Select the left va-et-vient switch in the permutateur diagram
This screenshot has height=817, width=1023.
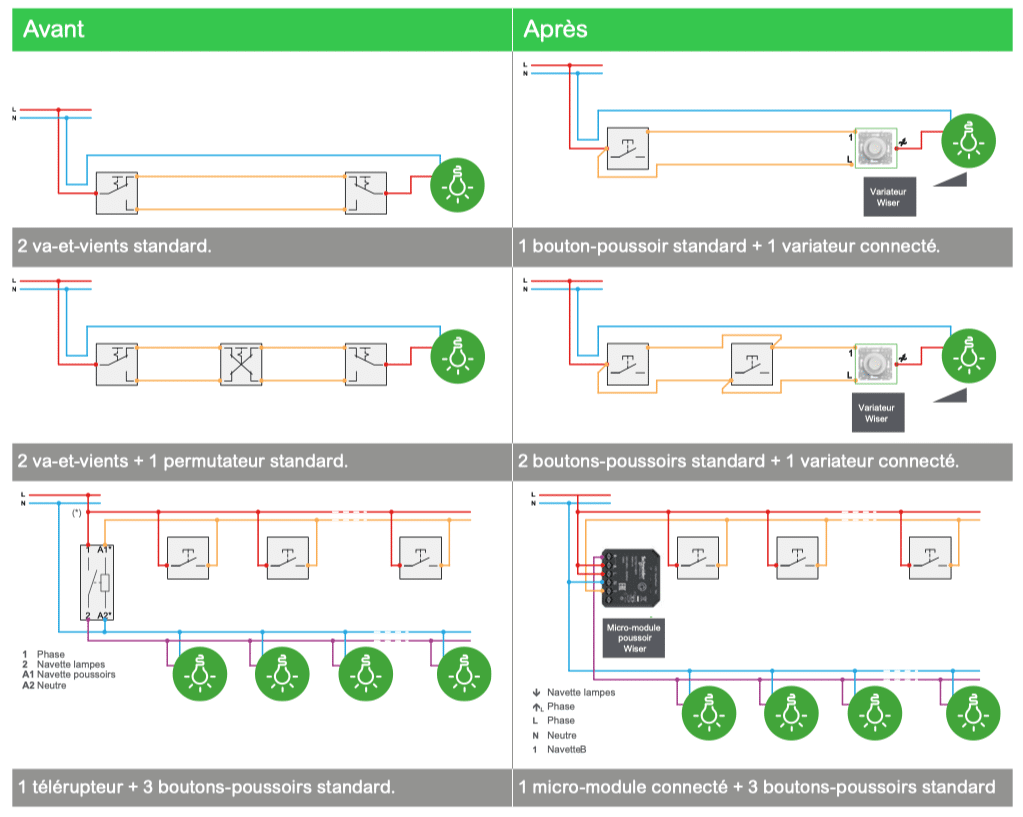117,364
